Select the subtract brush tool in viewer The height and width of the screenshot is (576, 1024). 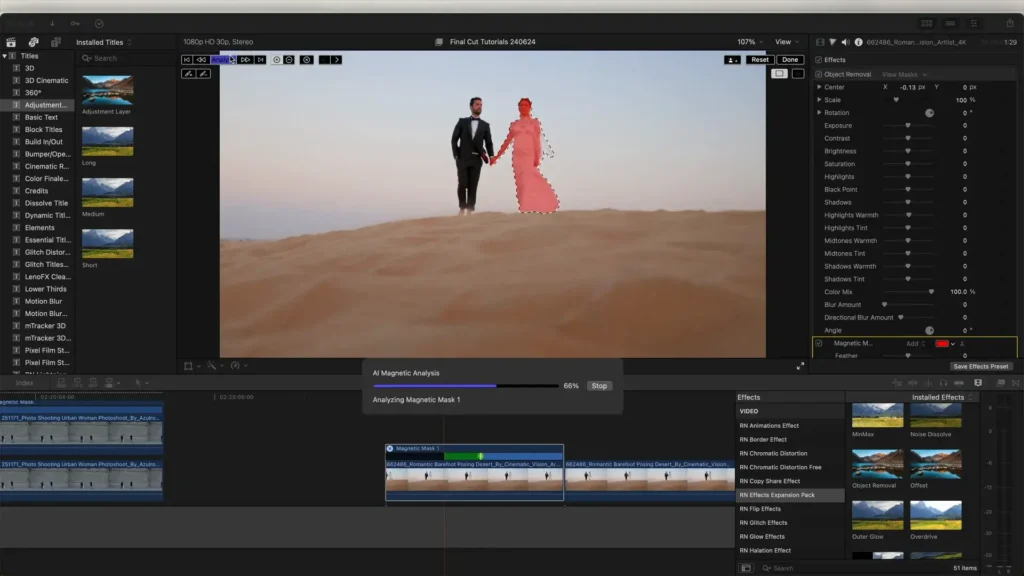204,74
